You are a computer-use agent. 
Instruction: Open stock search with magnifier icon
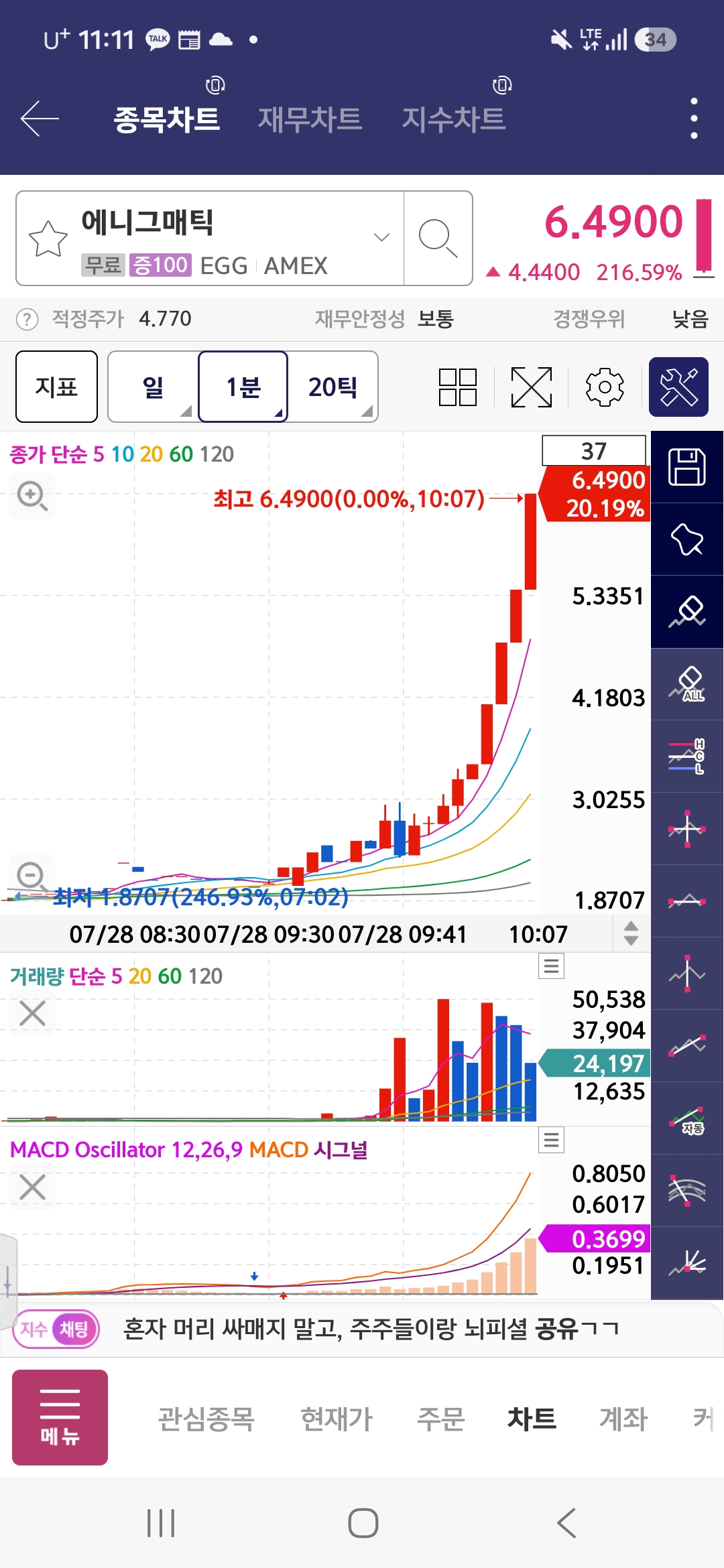coord(438,238)
